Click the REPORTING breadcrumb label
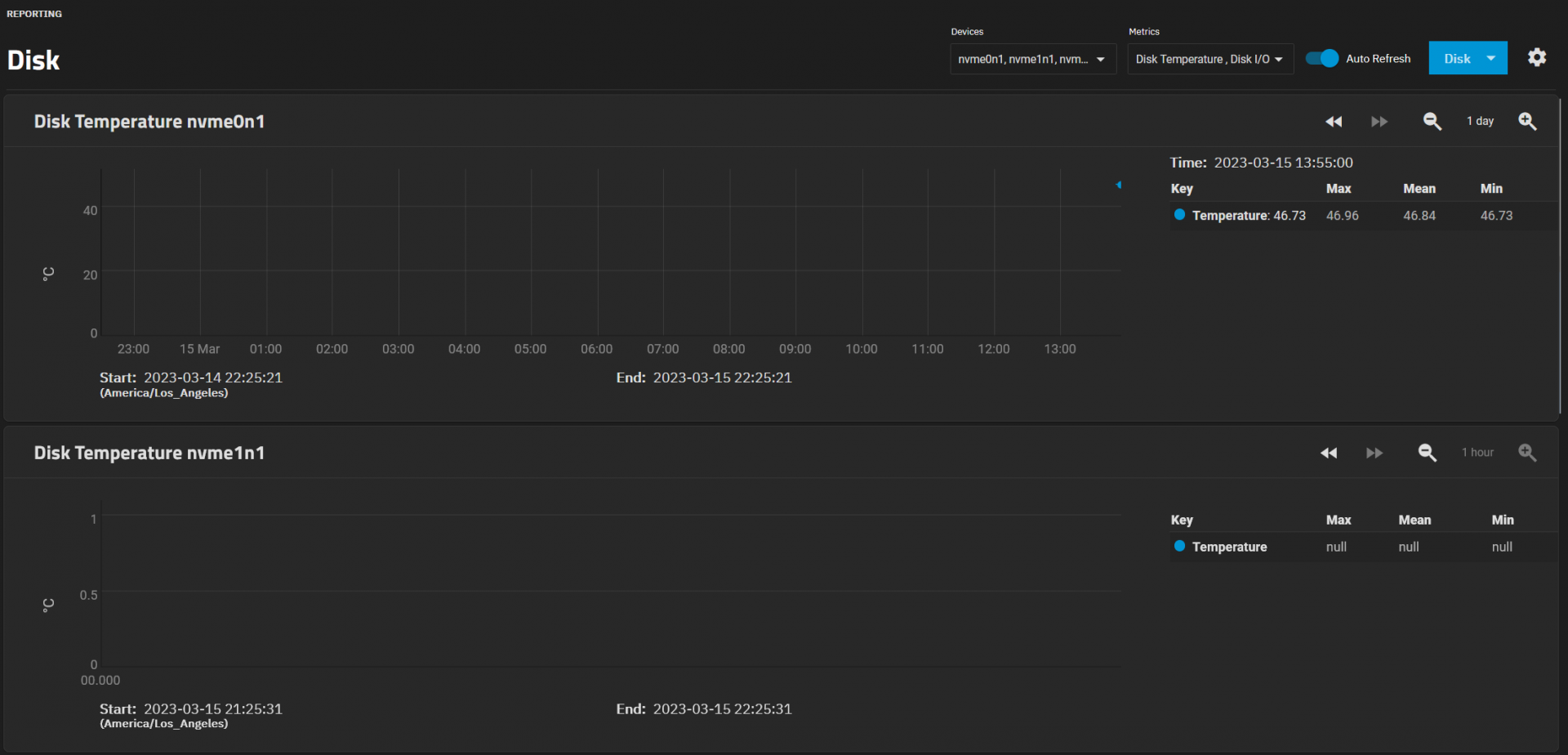This screenshot has width=1568, height=755. coord(34,14)
